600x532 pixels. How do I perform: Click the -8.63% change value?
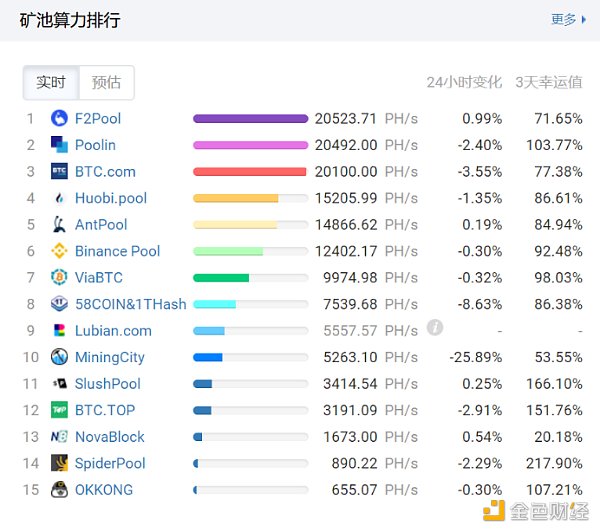[x=480, y=304]
